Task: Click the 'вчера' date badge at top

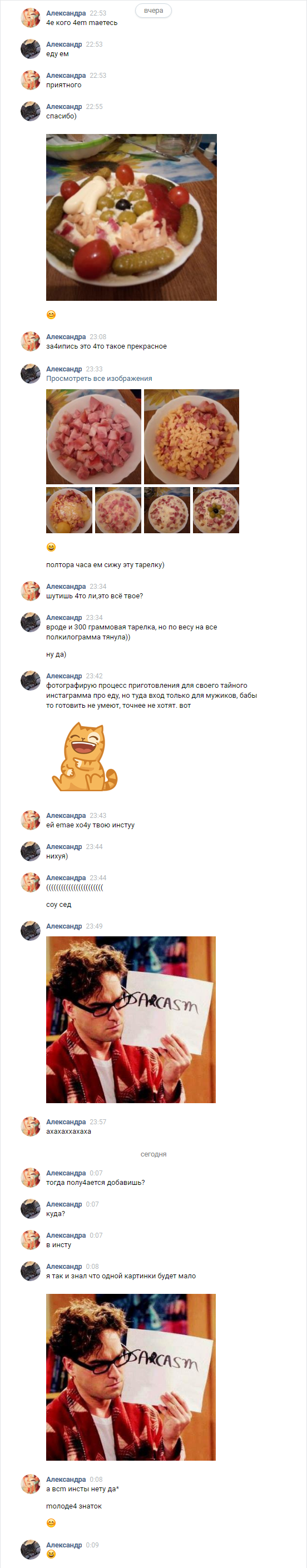Action: click(x=153, y=11)
